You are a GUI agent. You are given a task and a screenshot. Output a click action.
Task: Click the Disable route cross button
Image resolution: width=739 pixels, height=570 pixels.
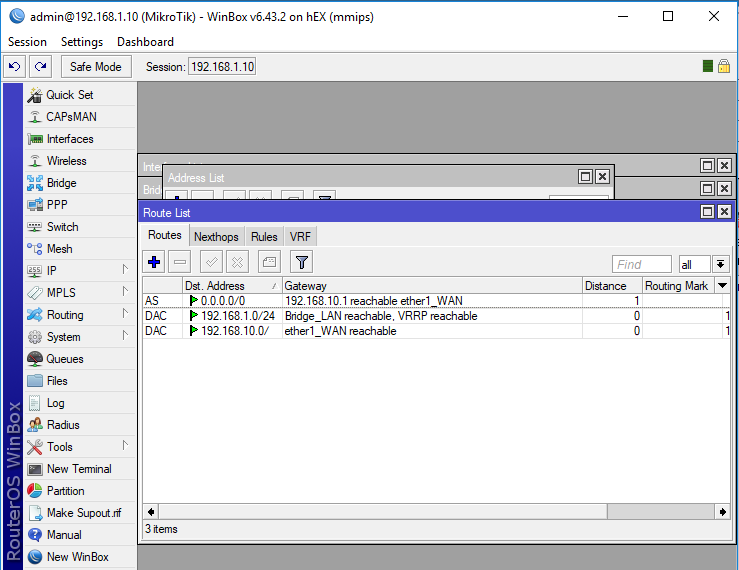tap(238, 262)
